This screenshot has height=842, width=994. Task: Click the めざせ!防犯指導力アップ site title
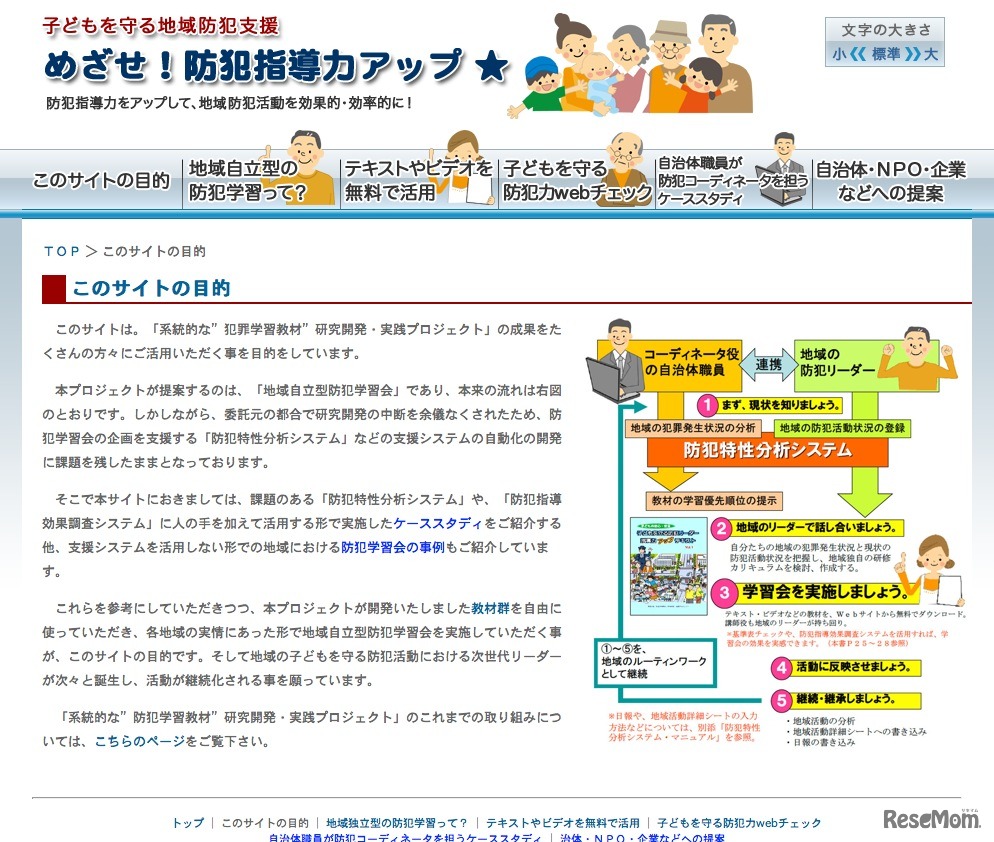coord(254,66)
